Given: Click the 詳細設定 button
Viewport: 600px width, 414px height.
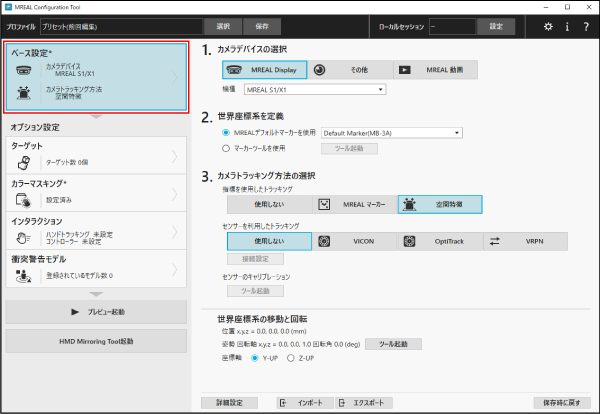Looking at the screenshot, I should pyautogui.click(x=229, y=403).
